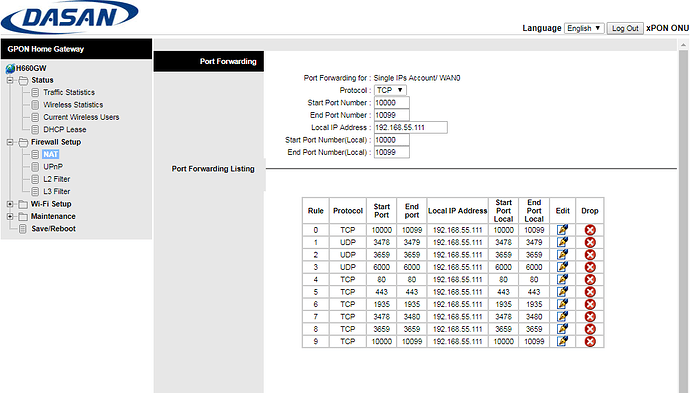Screen dimensions: 690x393
Task: Open the L3 Filter page
Action: (x=56, y=191)
